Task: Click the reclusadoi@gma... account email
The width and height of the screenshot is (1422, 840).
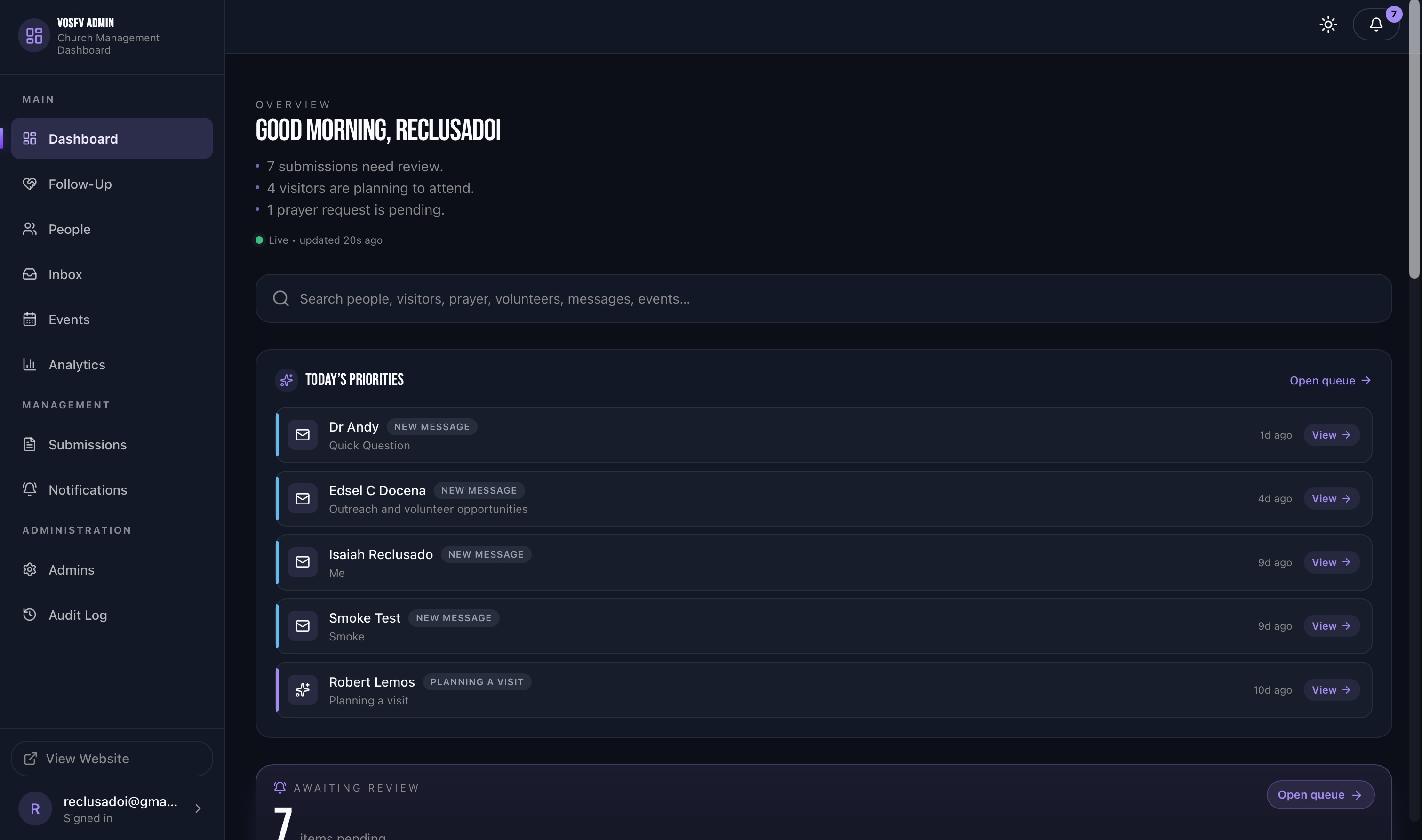Action: tap(120, 801)
